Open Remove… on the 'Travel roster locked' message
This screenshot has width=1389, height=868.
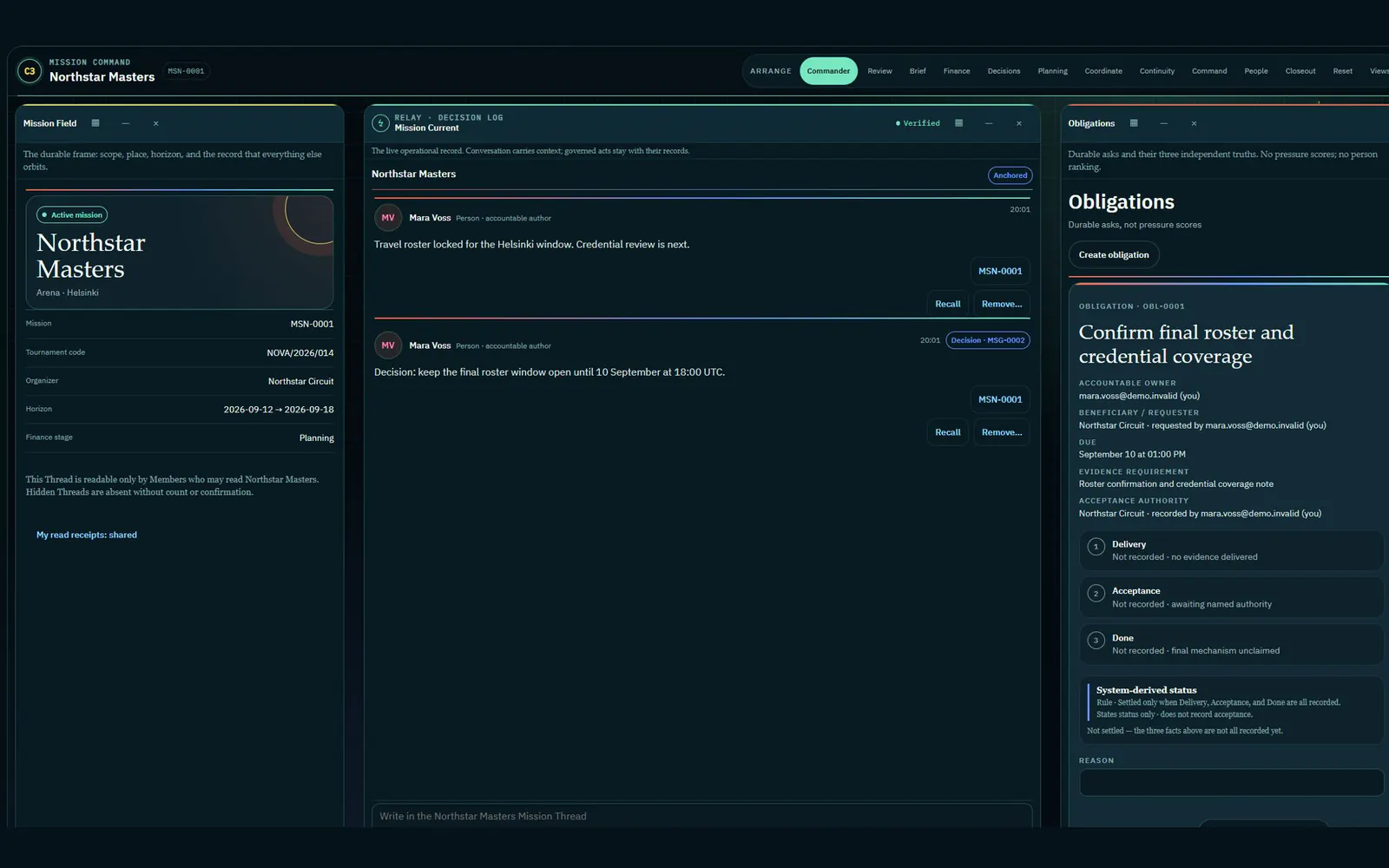pos(1002,304)
